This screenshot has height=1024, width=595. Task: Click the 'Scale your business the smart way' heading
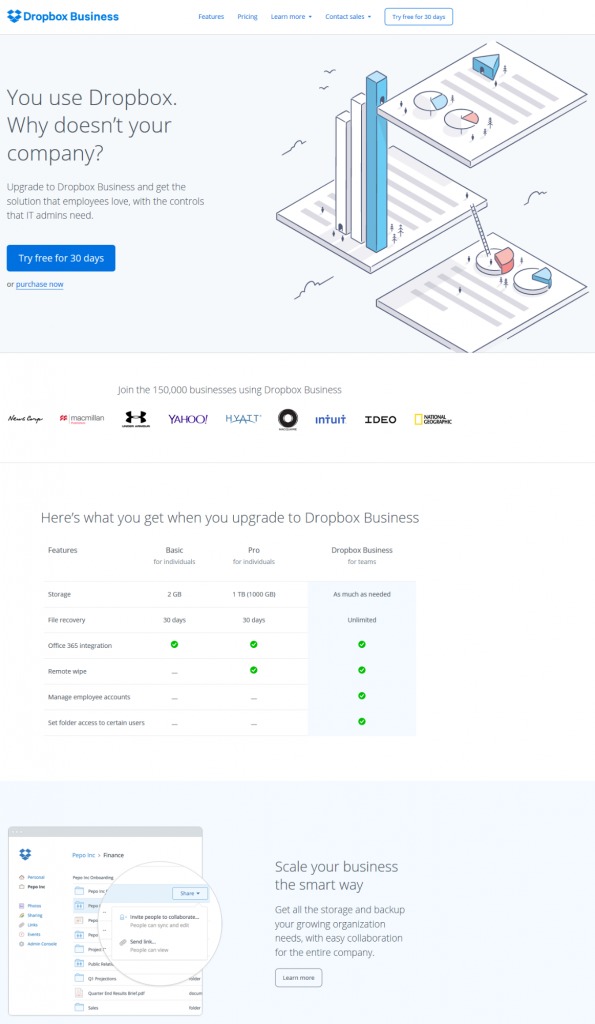[336, 876]
